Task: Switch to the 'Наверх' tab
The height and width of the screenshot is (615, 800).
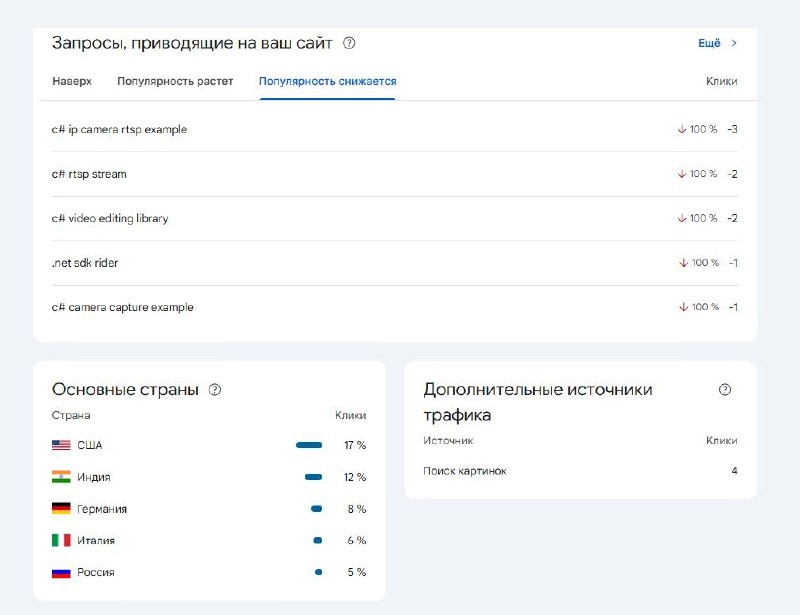Action: [x=69, y=81]
